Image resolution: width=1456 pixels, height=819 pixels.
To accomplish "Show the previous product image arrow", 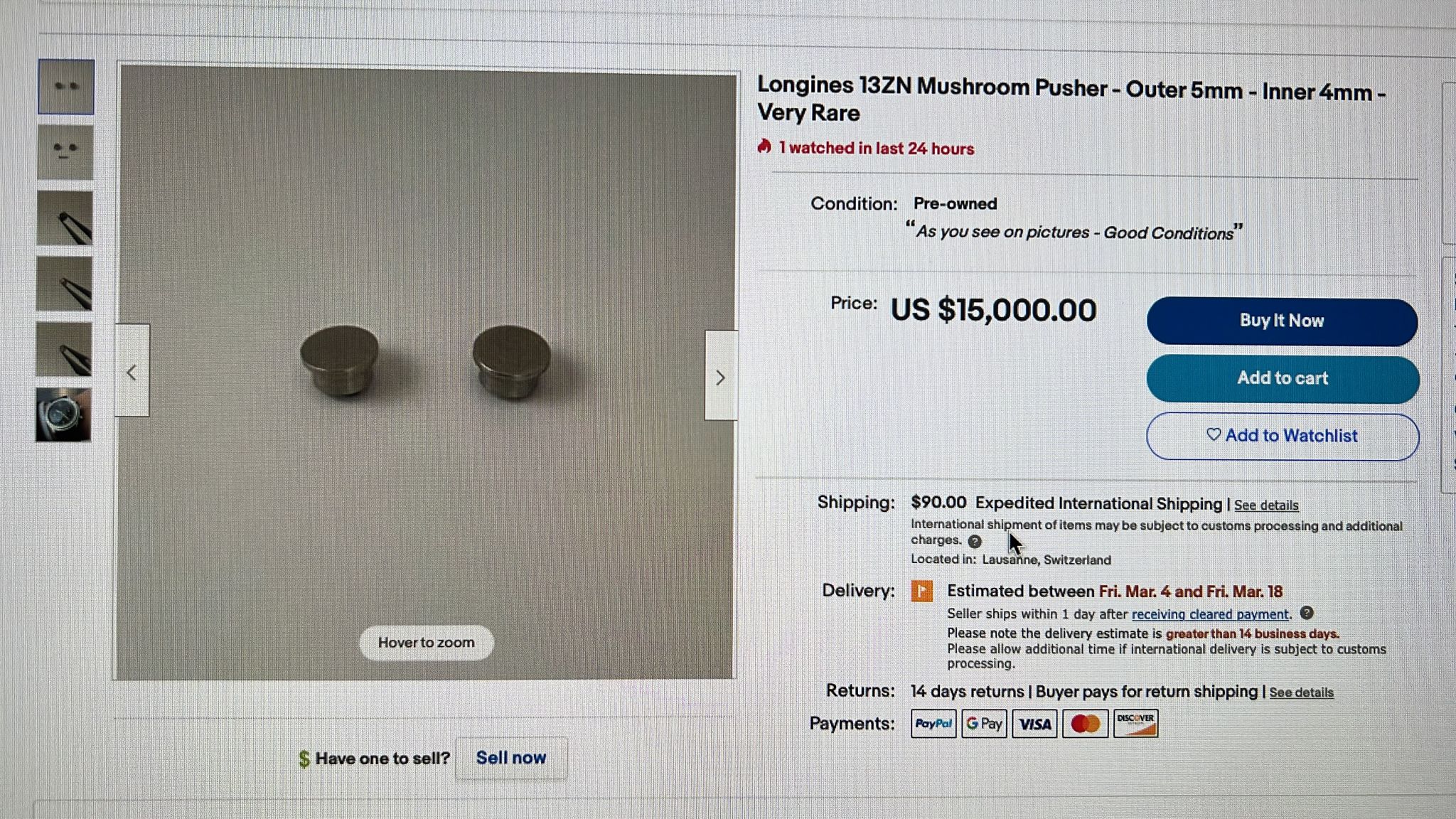I will click(132, 371).
